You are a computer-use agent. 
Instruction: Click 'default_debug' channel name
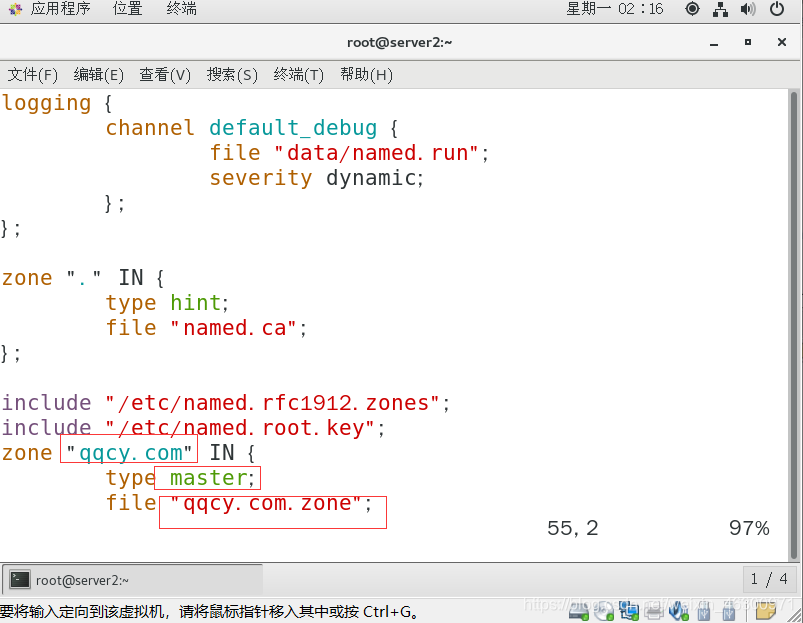[293, 128]
